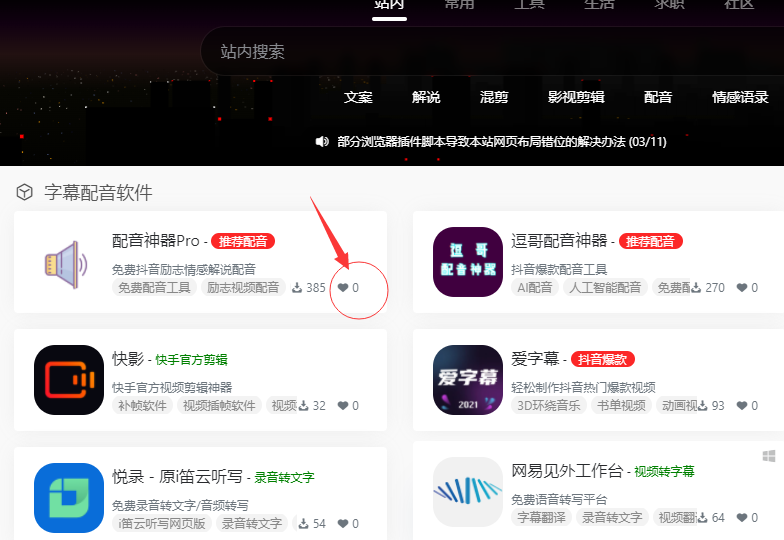Click the 人工智能配音 tag
784x540 pixels.
coord(605,288)
